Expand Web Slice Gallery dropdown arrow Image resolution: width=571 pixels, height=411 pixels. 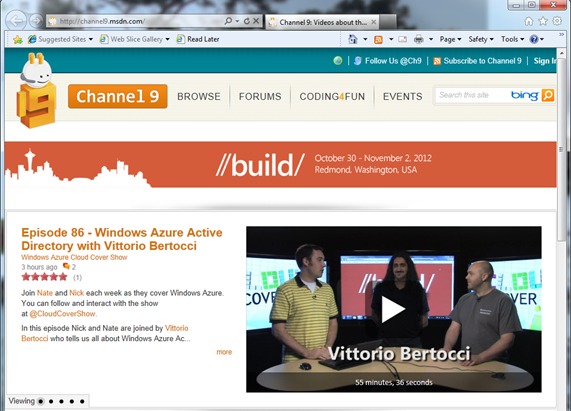click(168, 39)
